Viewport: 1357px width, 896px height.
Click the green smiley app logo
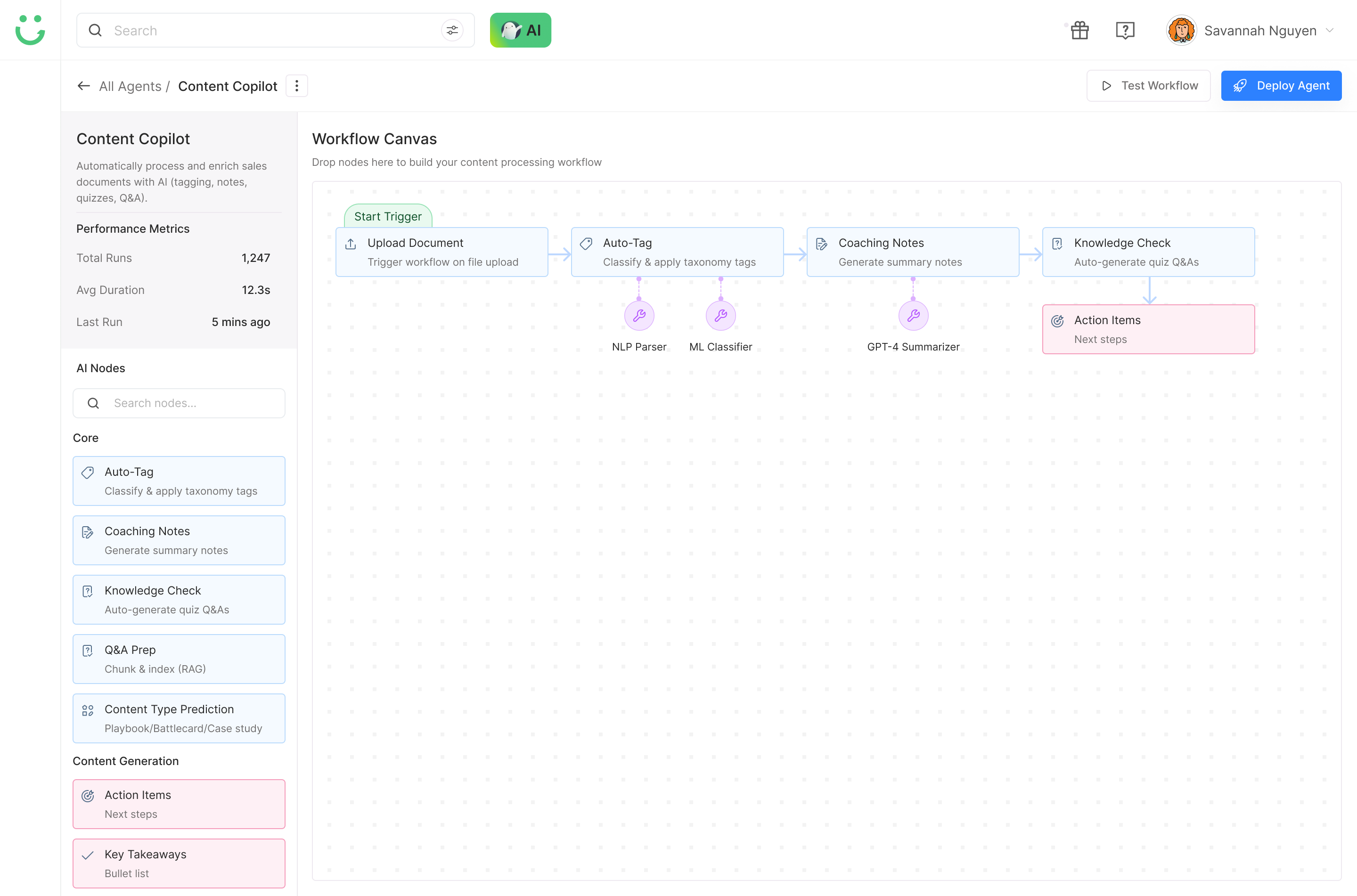point(30,30)
